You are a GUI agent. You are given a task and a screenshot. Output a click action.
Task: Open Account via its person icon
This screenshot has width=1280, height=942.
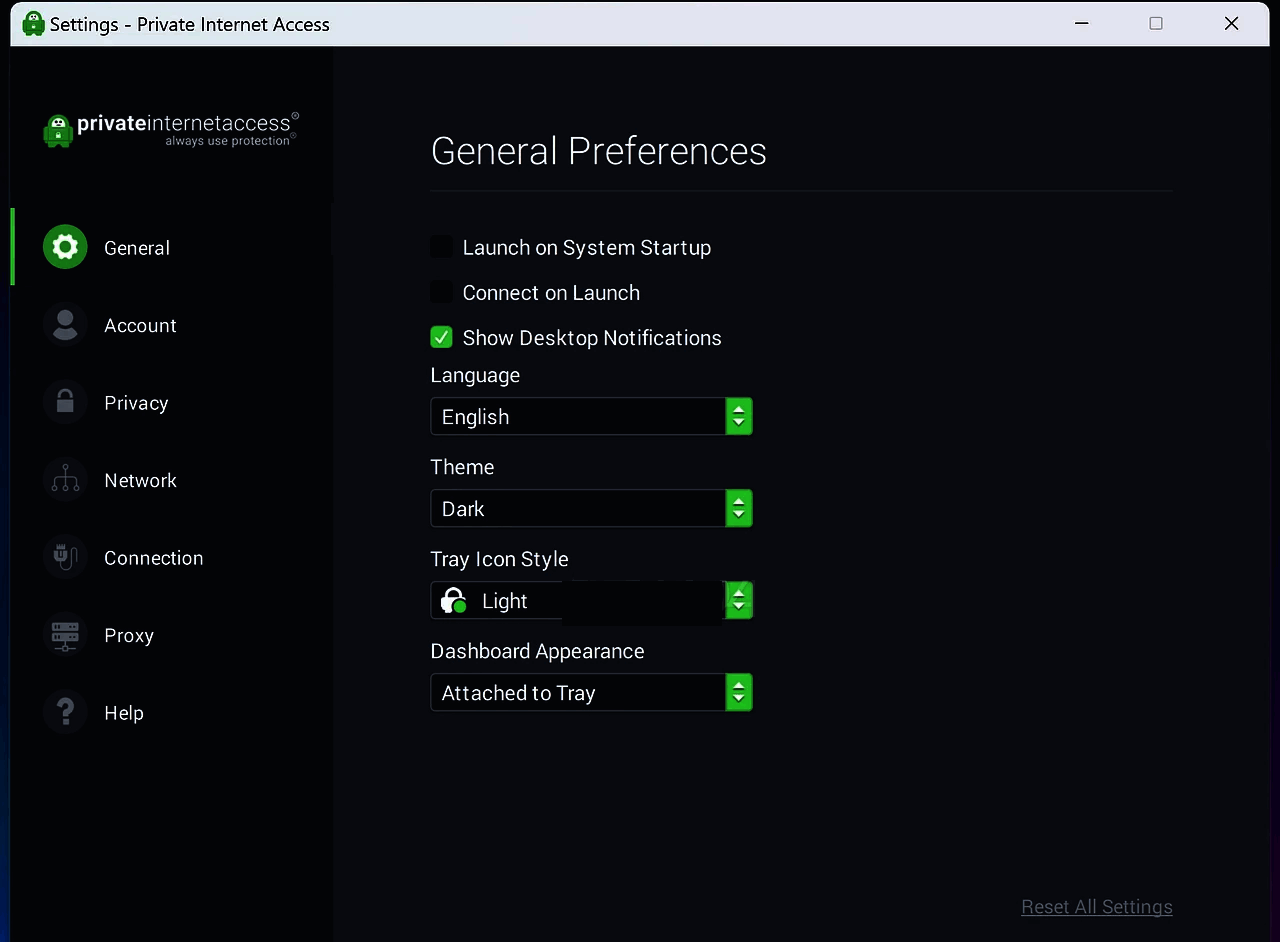[65, 325]
